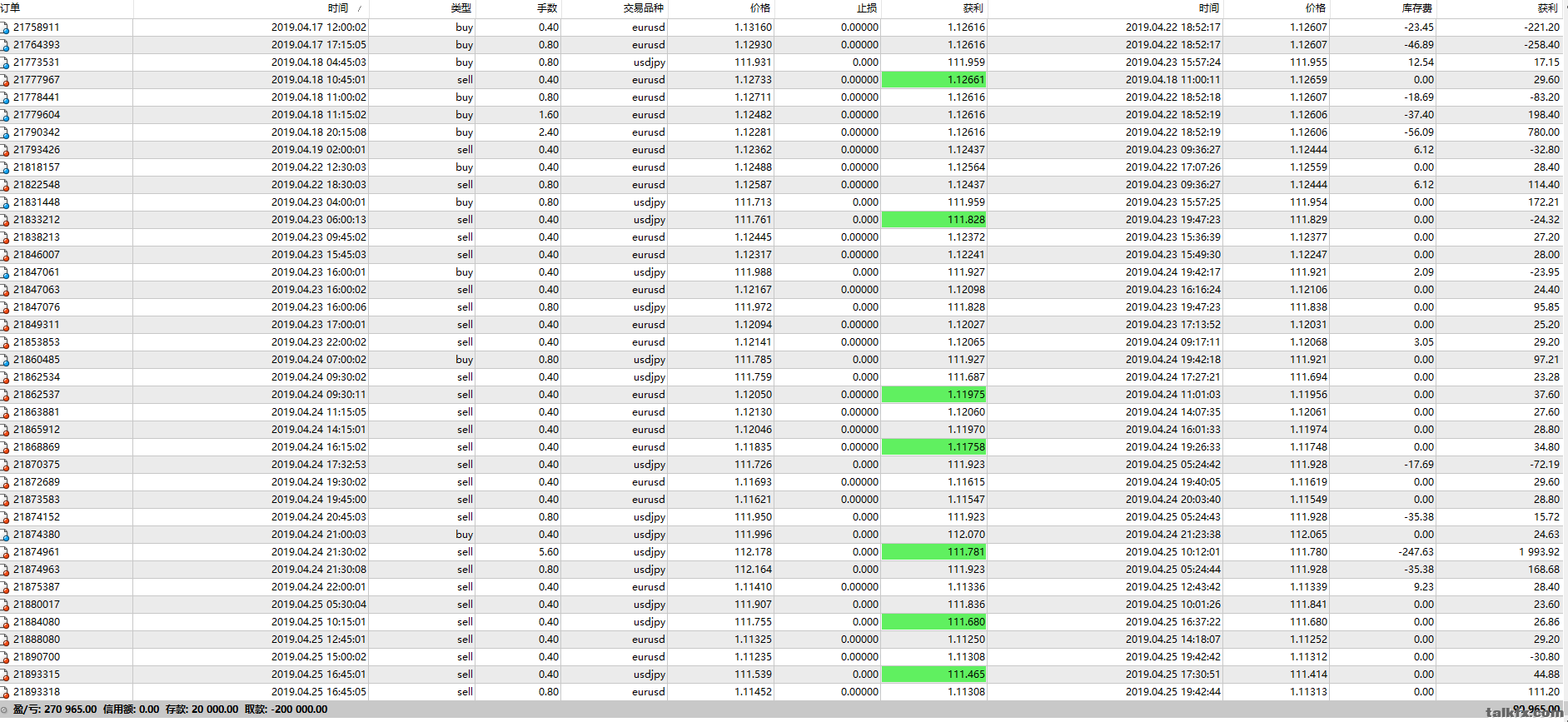Screen dimensions: 1568x722
Task: Select the 存款: 20 000.00 summary
Action: click(x=202, y=710)
